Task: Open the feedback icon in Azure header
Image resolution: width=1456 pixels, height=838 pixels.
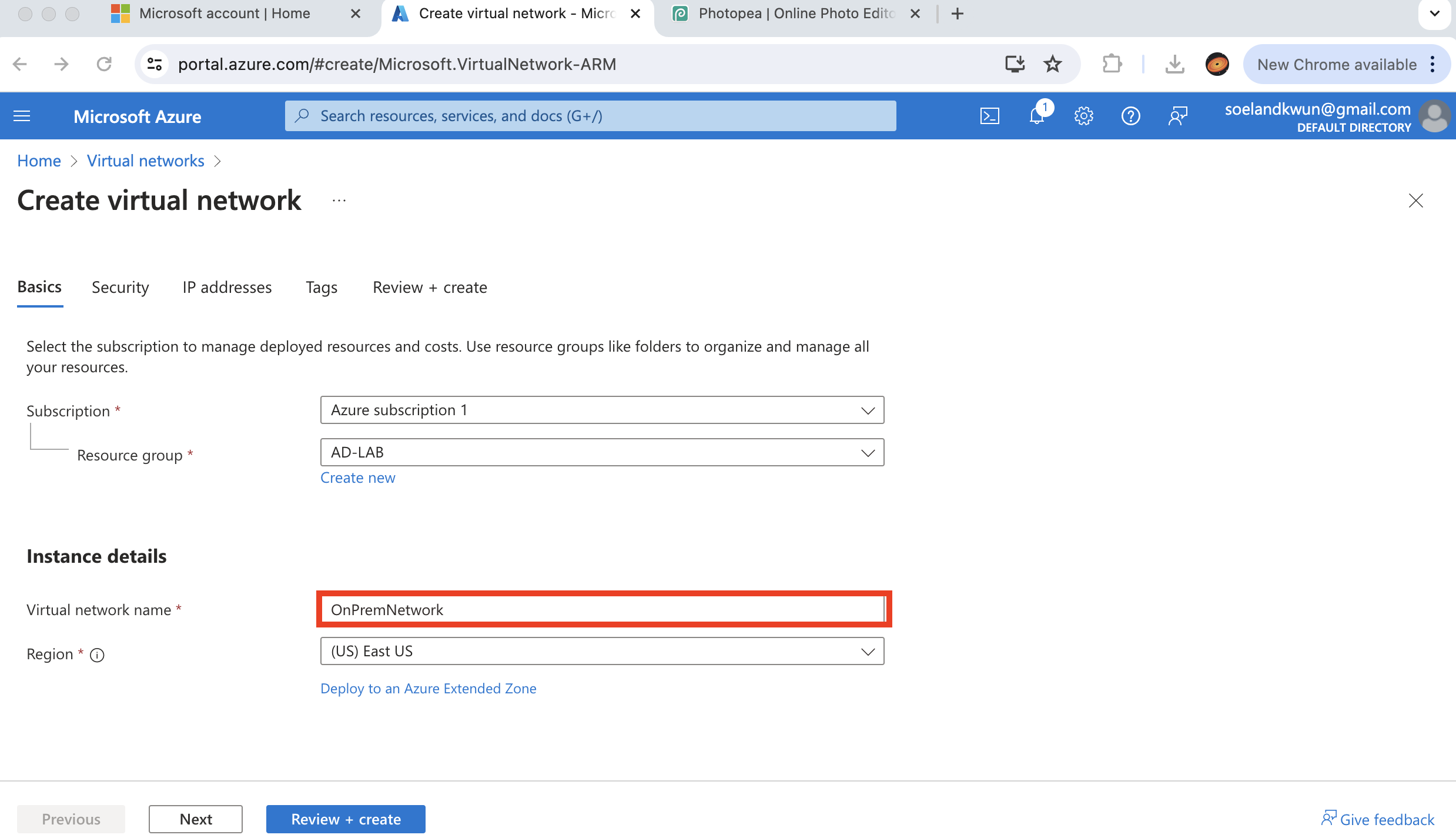Action: pos(1178,116)
